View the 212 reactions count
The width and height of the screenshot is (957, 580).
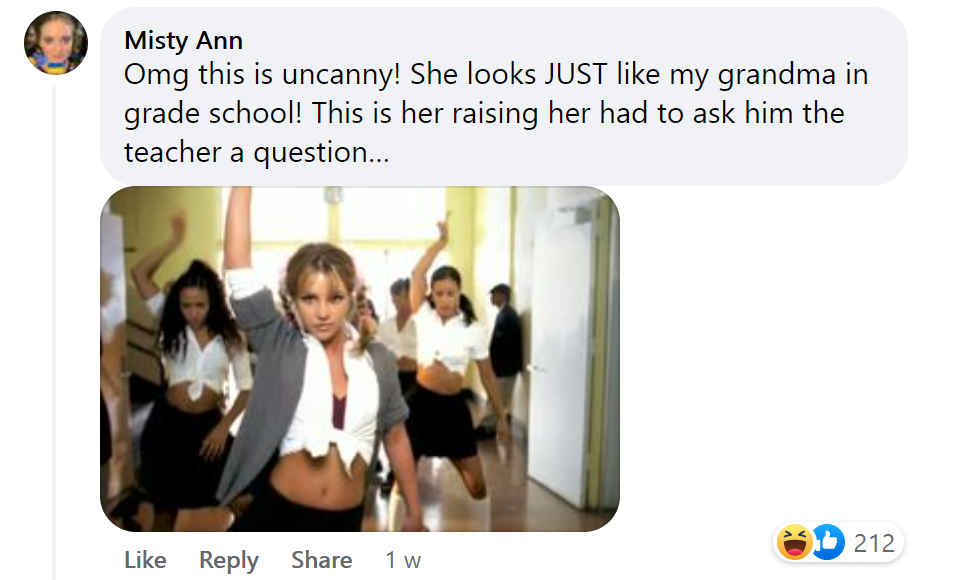pos(874,543)
